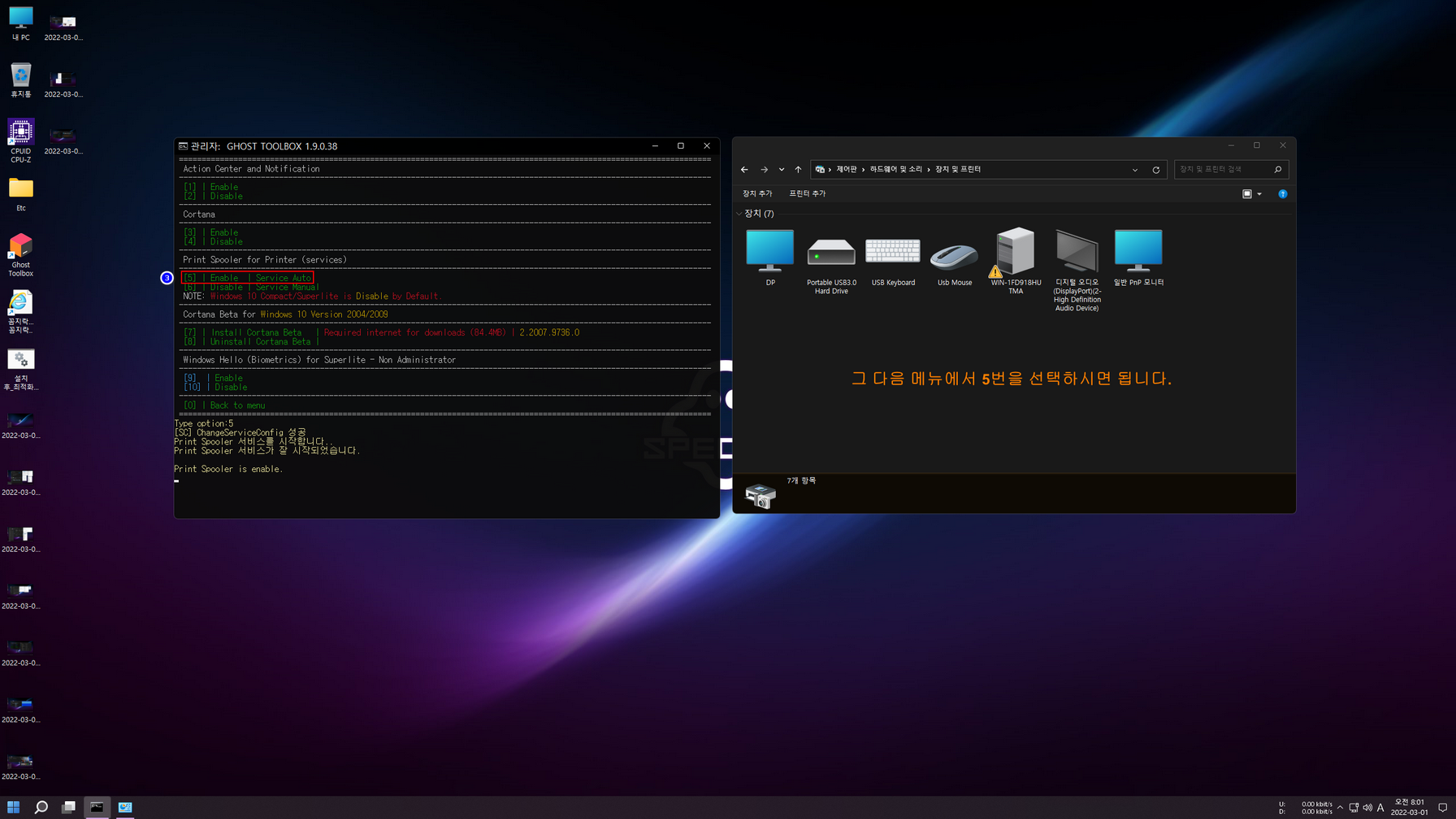Open the DP monitor device icon
The image size is (1456, 819).
[769, 251]
